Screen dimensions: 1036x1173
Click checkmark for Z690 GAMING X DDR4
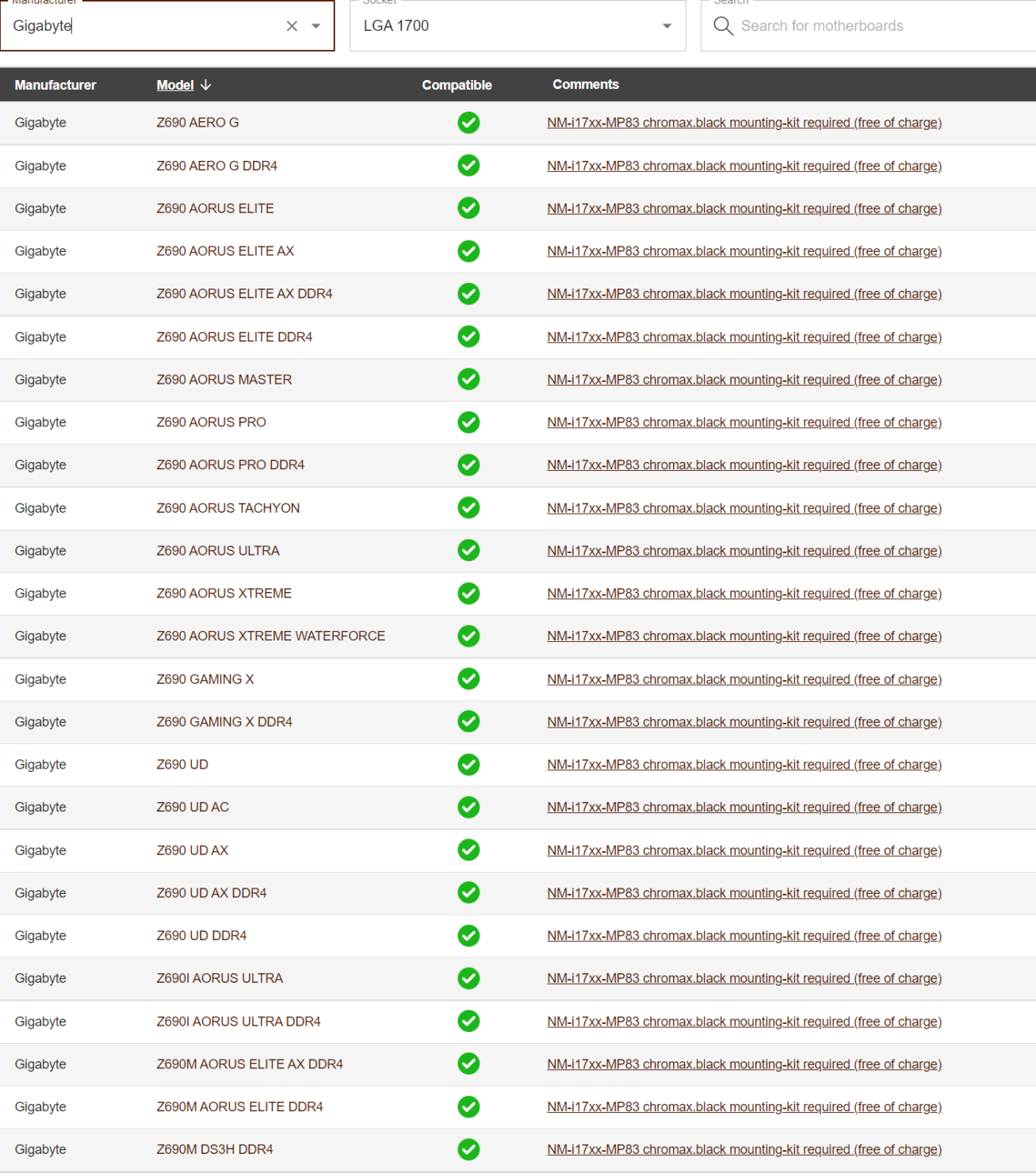[x=468, y=722]
